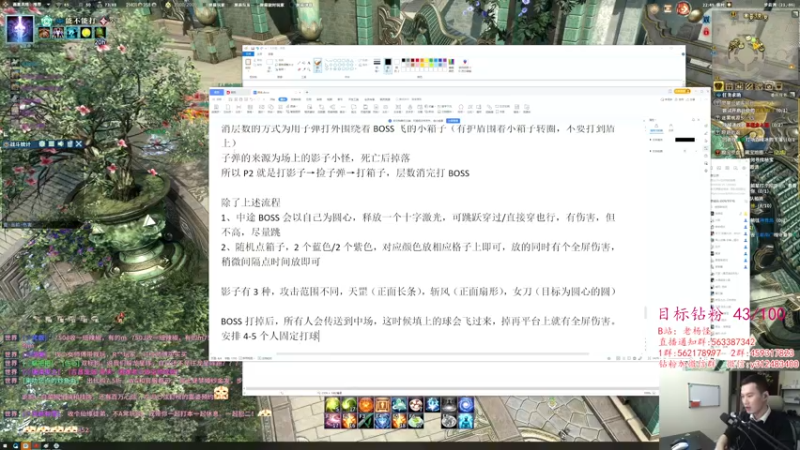Open the File tab in the Paint window
800x450 pixels.
pos(248,54)
